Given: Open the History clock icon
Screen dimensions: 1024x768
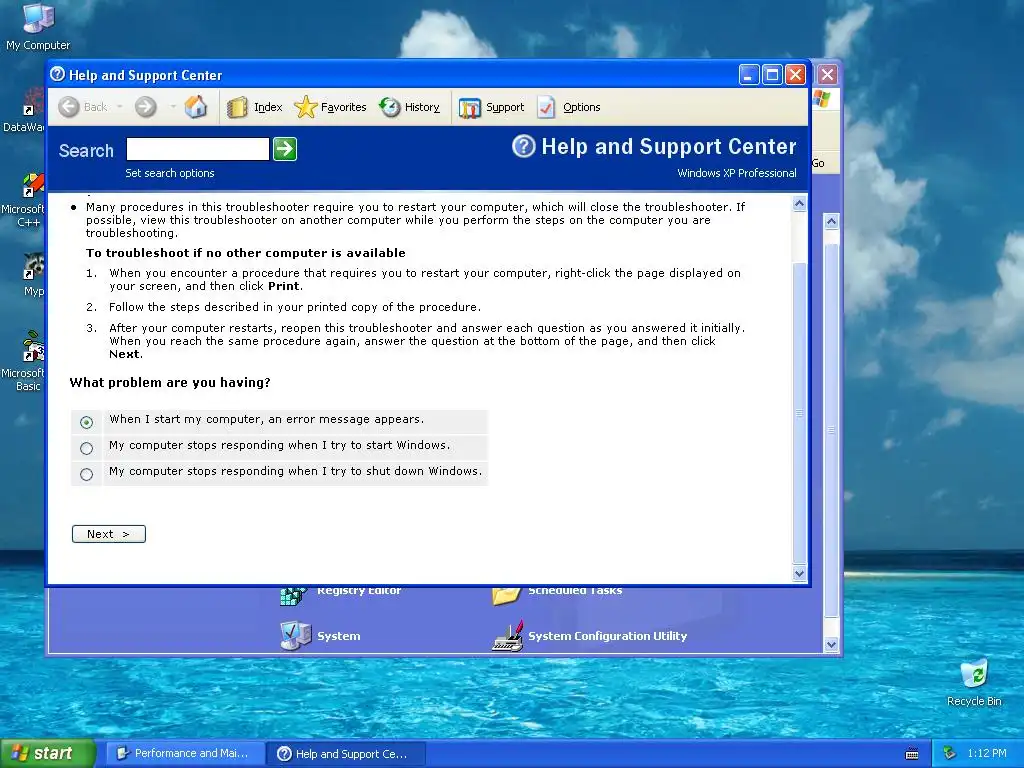Looking at the screenshot, I should [x=390, y=107].
